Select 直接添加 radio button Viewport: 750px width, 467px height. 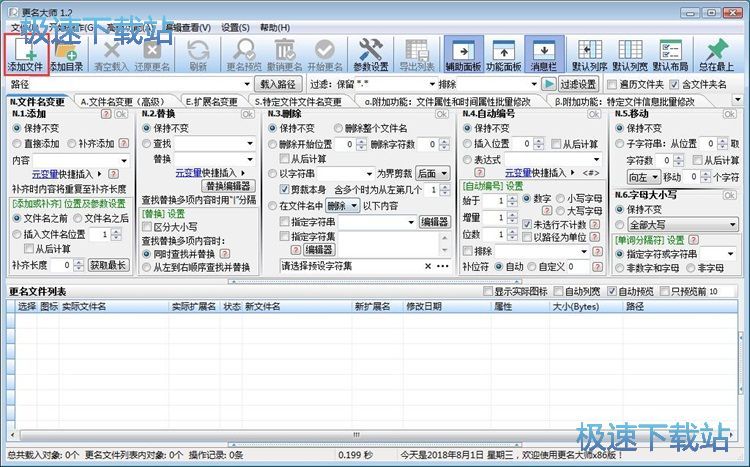(17, 144)
